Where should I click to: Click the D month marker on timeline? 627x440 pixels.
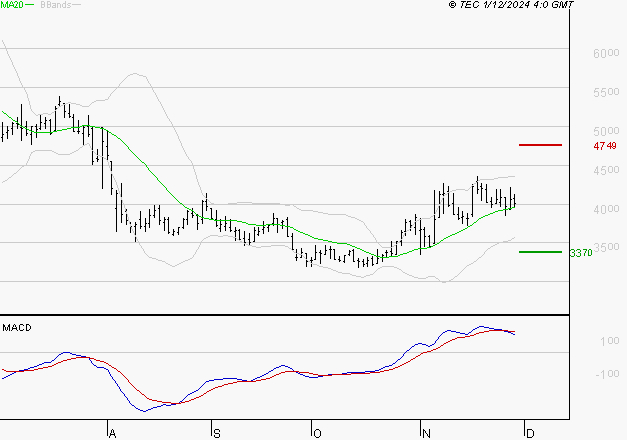click(x=530, y=434)
